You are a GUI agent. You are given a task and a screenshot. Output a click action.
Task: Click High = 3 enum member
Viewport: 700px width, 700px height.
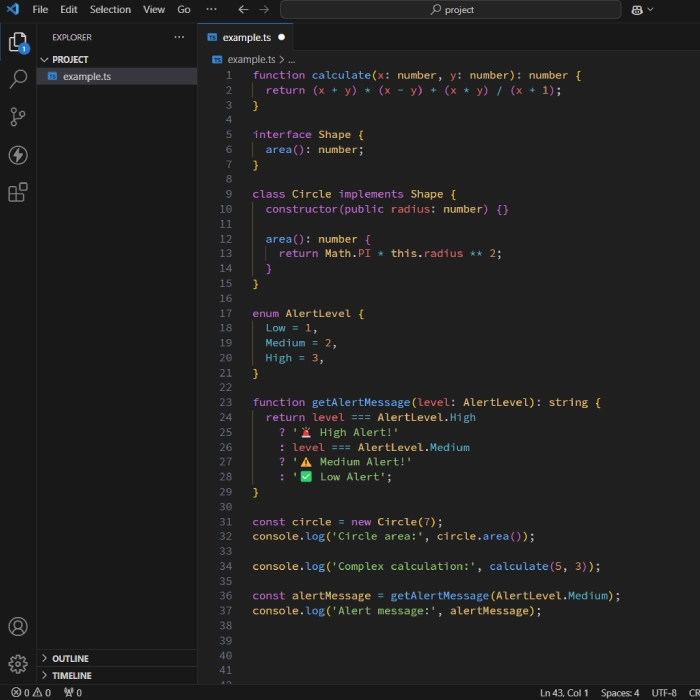(292, 358)
